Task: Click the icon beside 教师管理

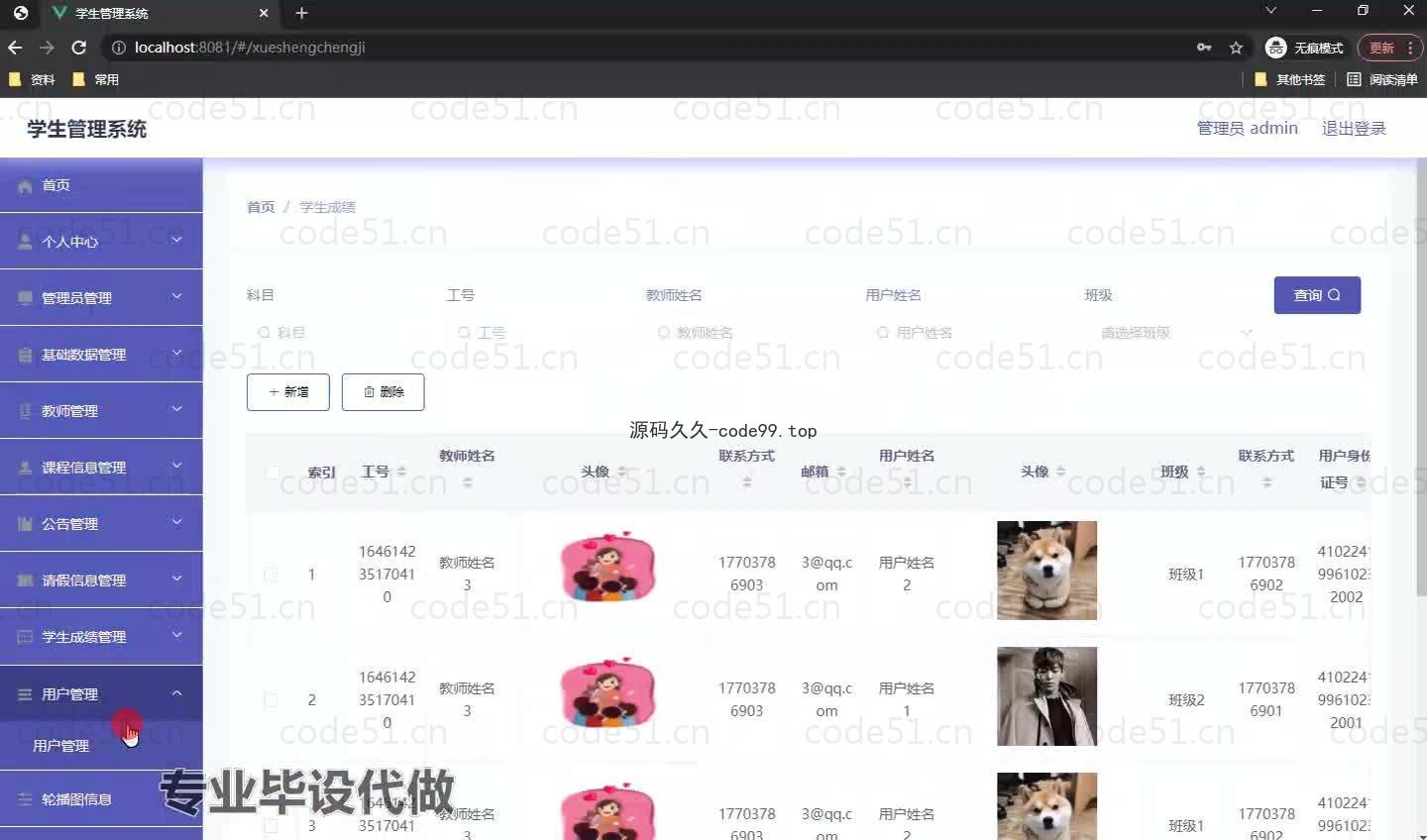Action: (25, 411)
